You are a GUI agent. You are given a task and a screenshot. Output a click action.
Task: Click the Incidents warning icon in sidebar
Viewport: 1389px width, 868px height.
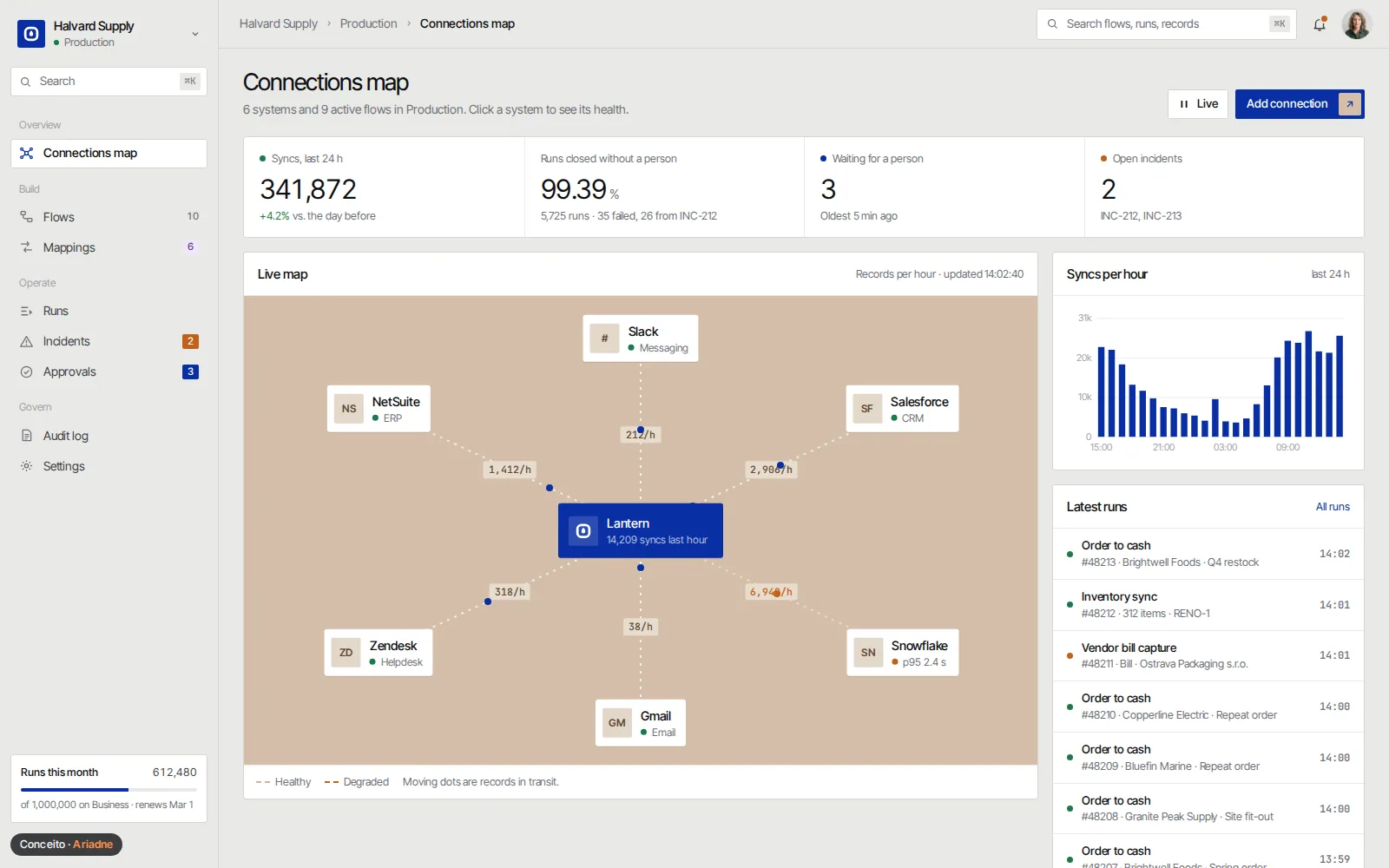(x=27, y=342)
